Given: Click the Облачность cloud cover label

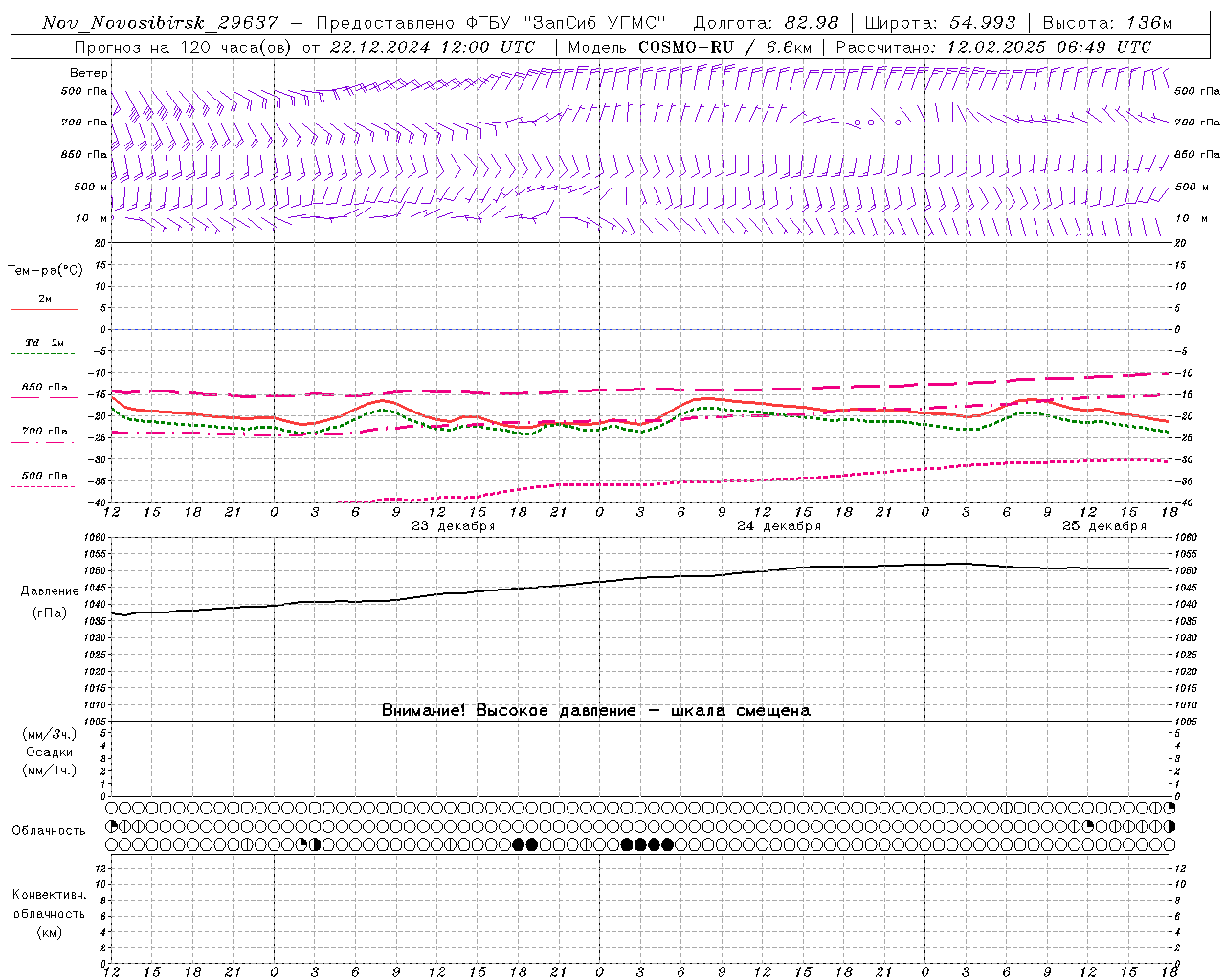Looking at the screenshot, I should click(x=49, y=831).
